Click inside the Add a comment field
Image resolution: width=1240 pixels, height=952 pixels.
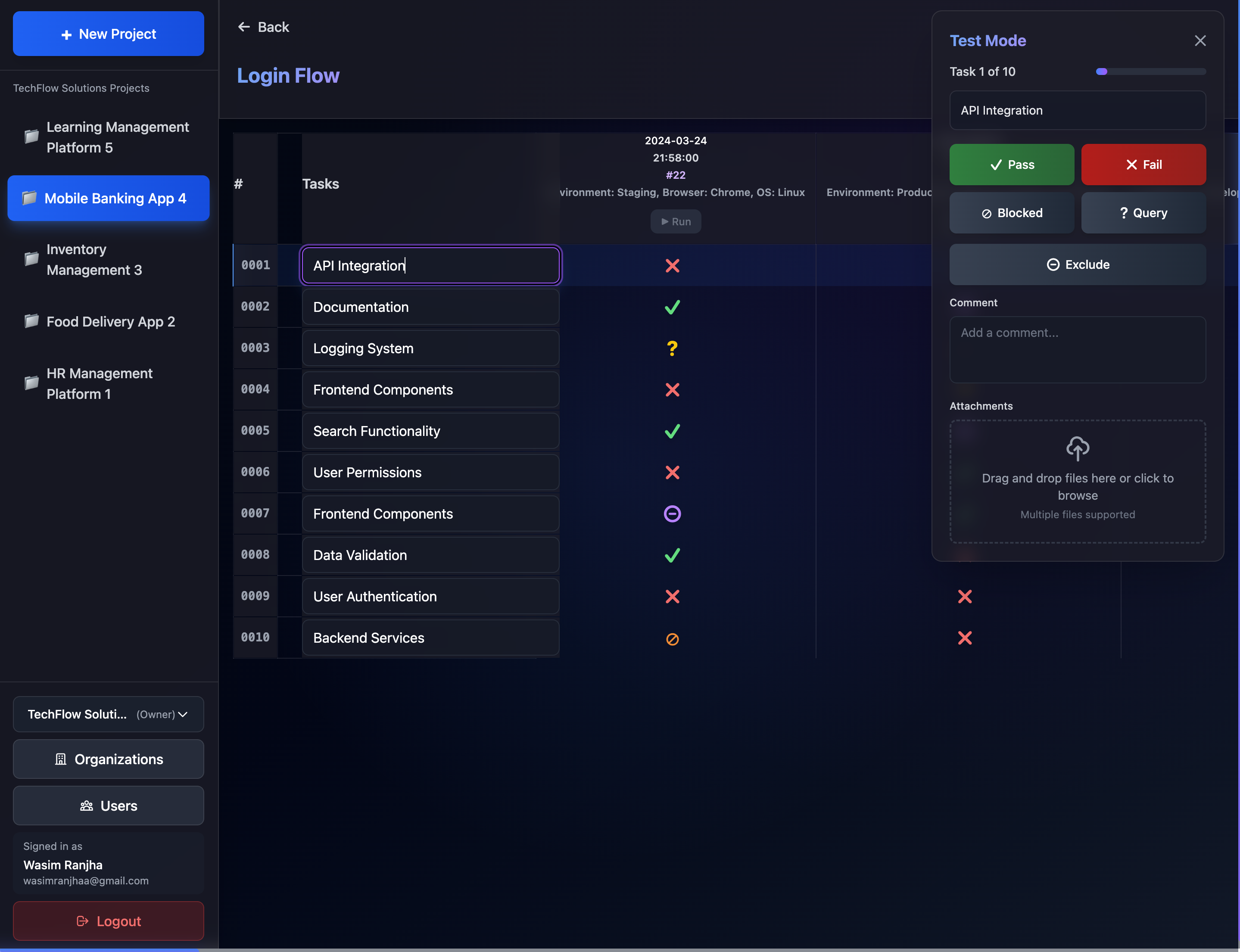1077,350
